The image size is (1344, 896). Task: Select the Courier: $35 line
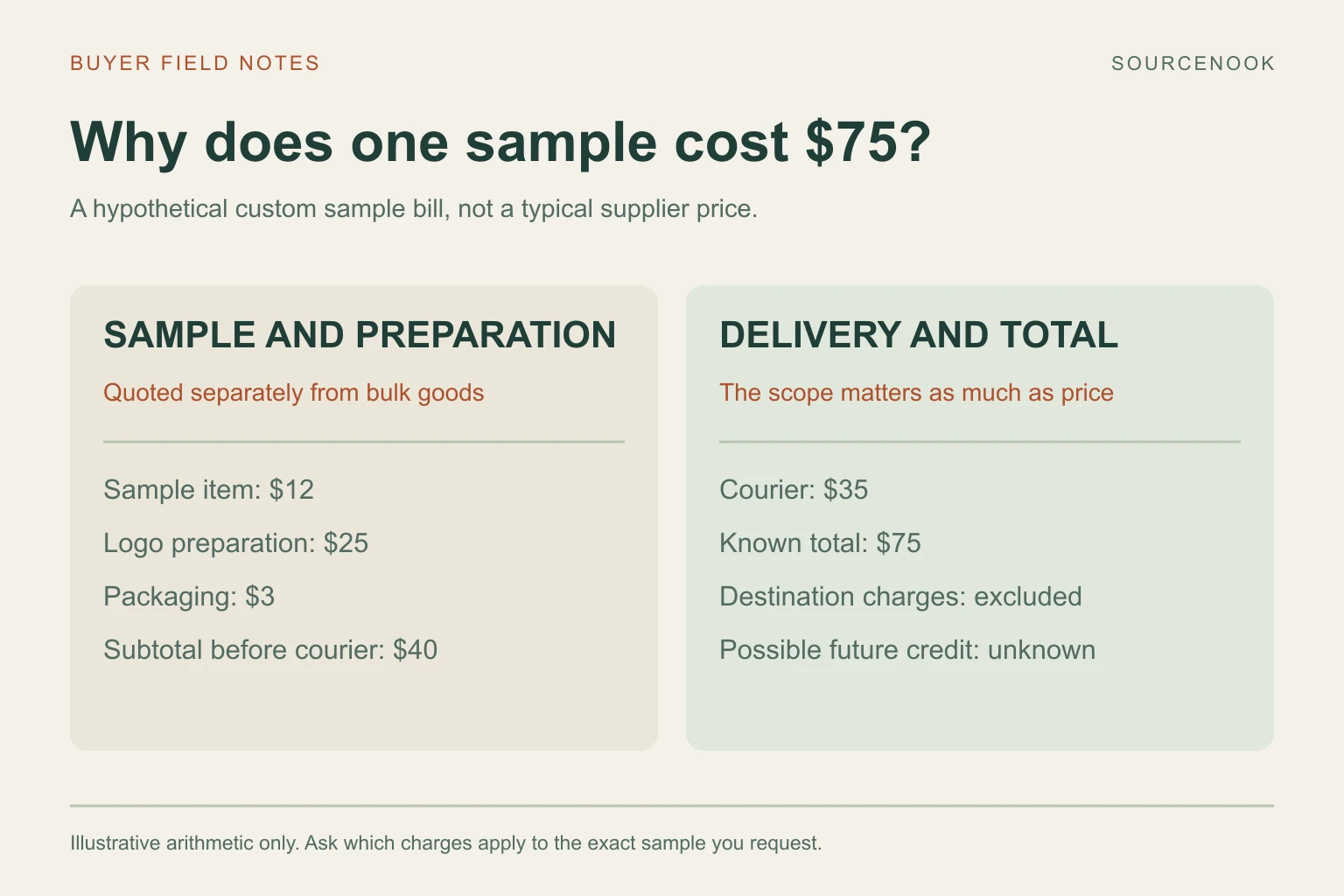pos(794,490)
